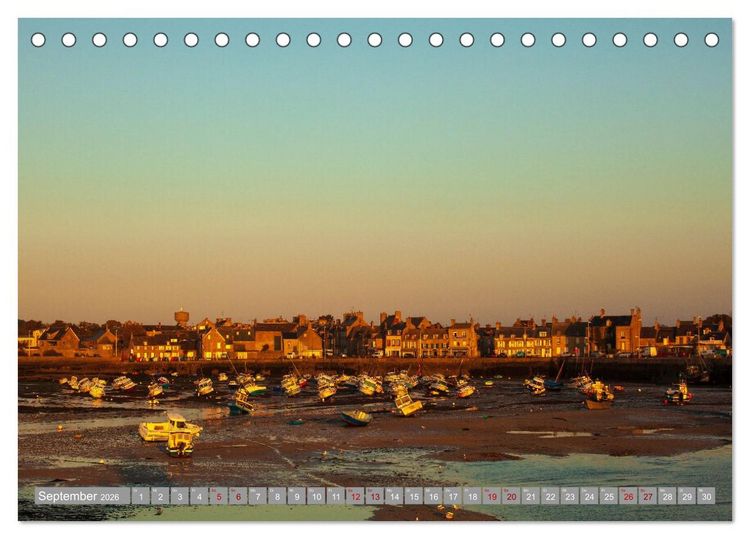The width and height of the screenshot is (750, 539).
Task: Select day 1 in the calendar strip
Action: (141, 496)
